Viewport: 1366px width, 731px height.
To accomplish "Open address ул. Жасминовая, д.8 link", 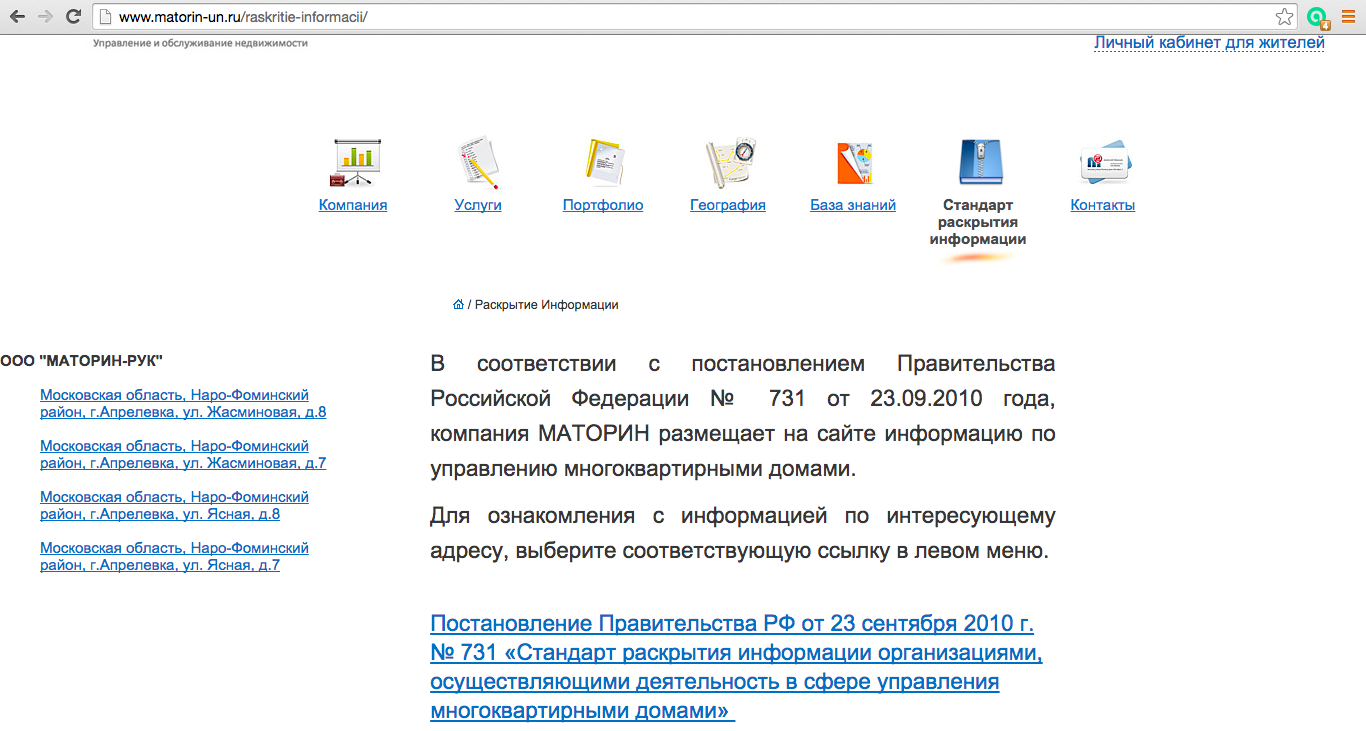I will click(183, 404).
